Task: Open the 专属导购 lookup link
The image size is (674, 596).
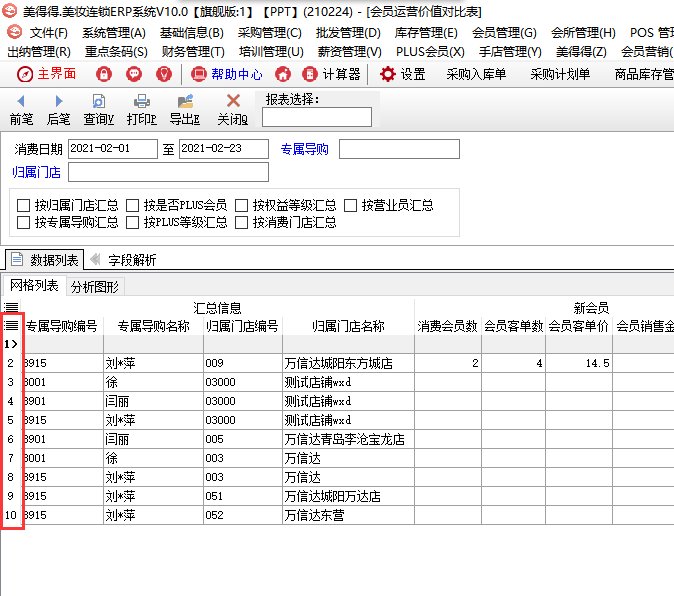Action: pyautogui.click(x=304, y=149)
